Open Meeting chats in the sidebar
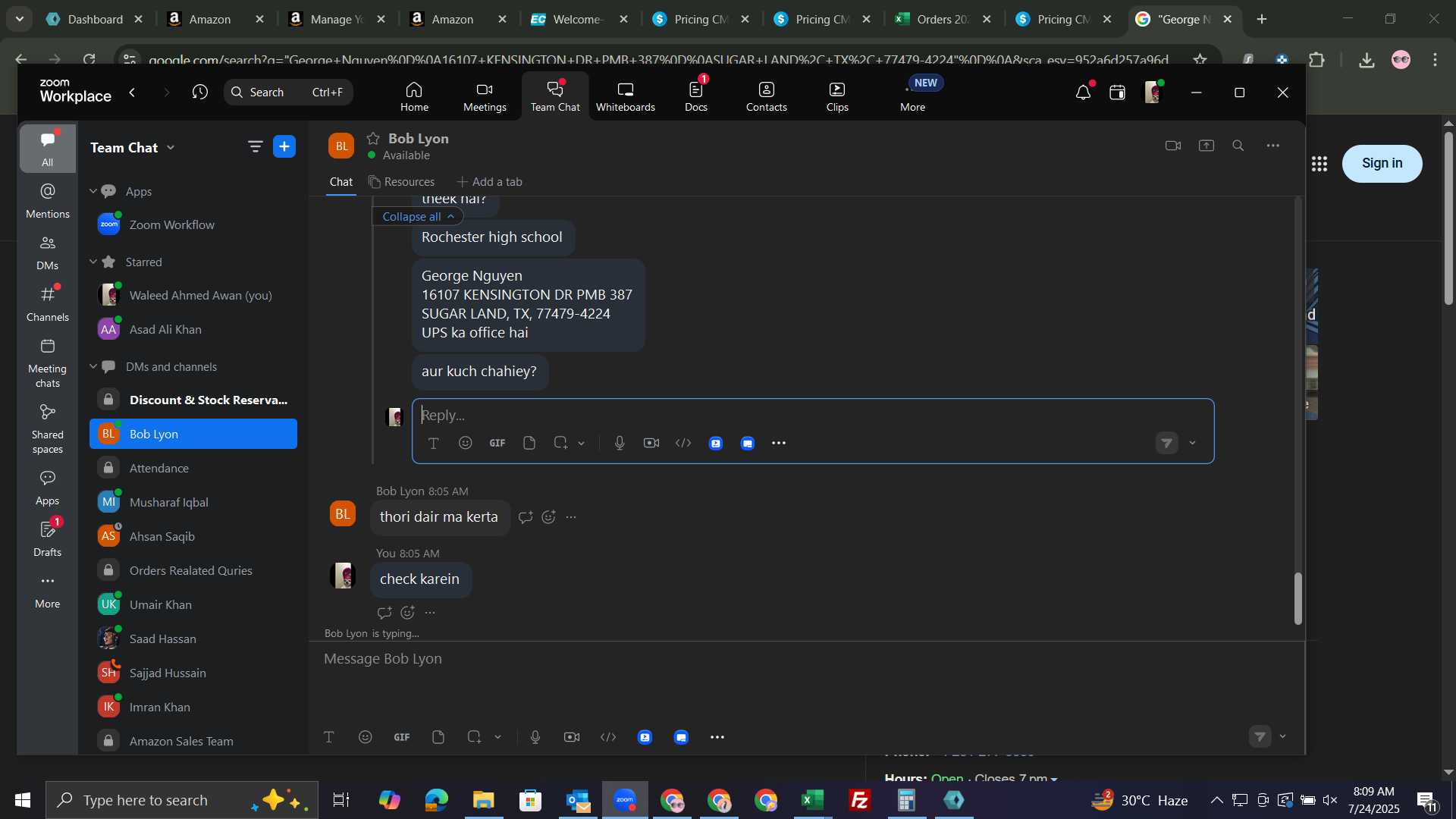Image resolution: width=1456 pixels, height=819 pixels. point(48,363)
